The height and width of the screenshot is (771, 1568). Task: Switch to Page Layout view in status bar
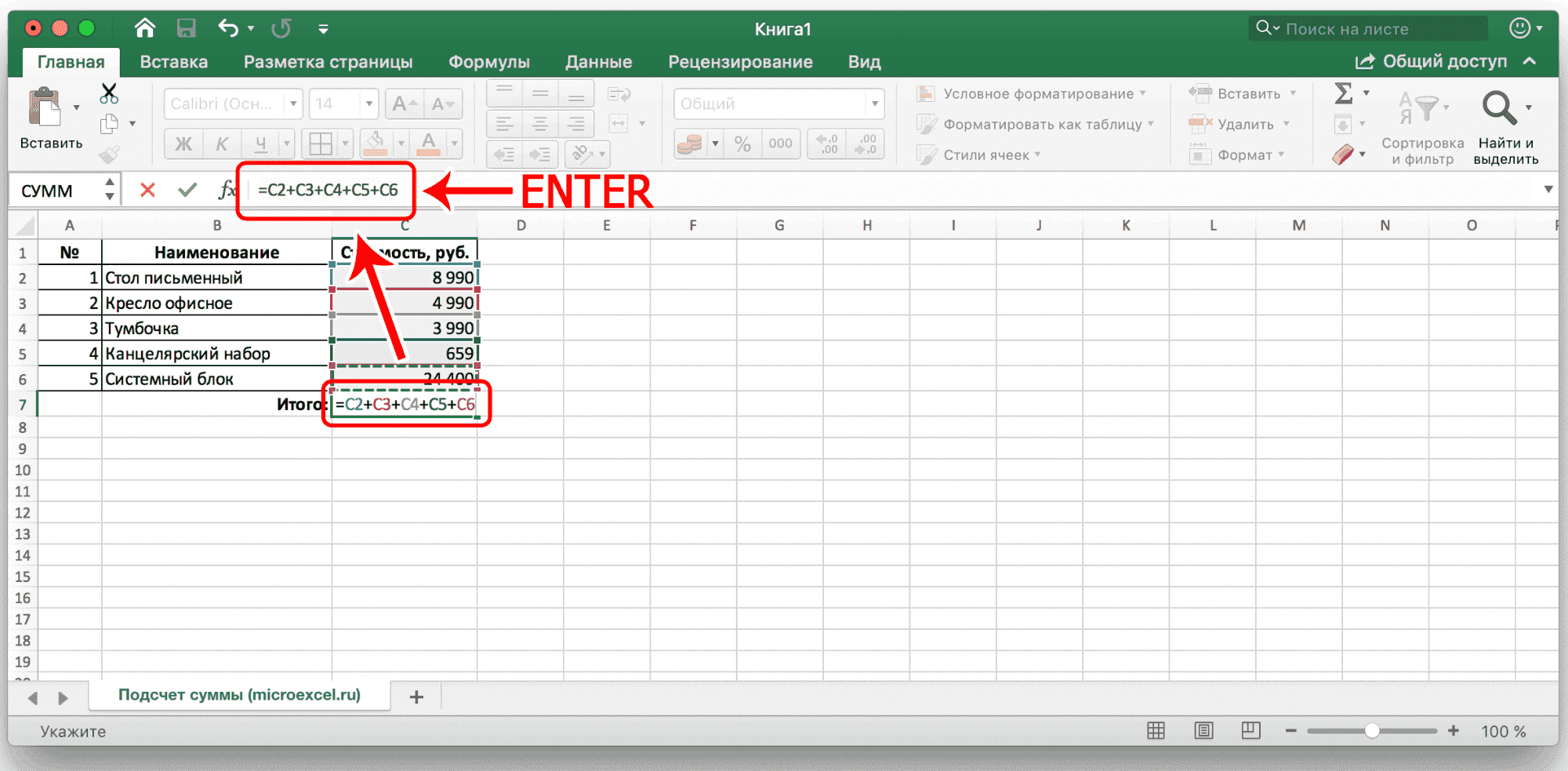(x=1203, y=731)
